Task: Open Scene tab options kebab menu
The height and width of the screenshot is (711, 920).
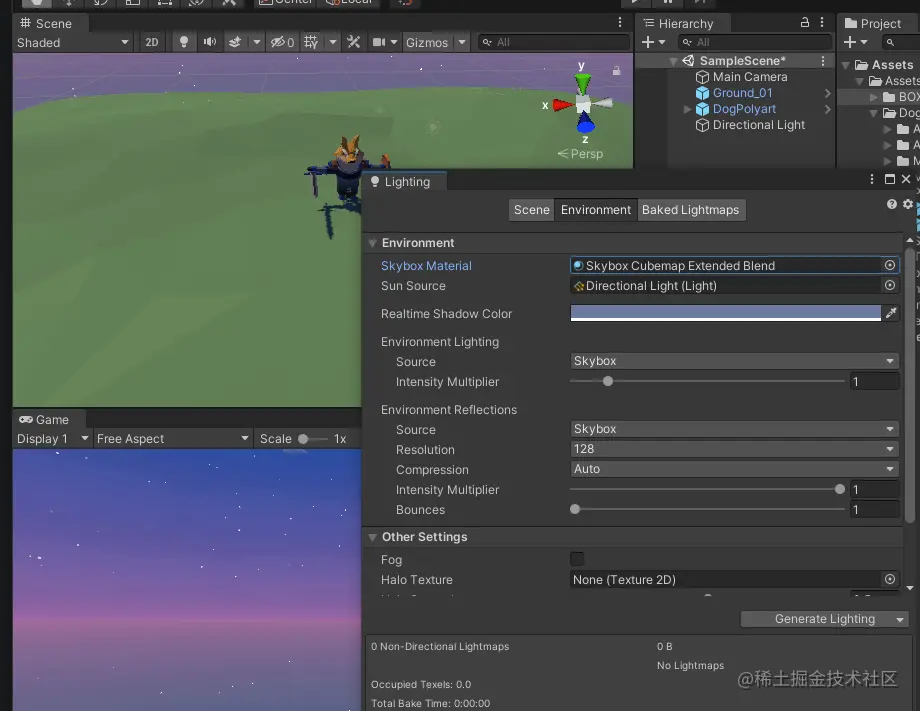Action: coord(620,22)
